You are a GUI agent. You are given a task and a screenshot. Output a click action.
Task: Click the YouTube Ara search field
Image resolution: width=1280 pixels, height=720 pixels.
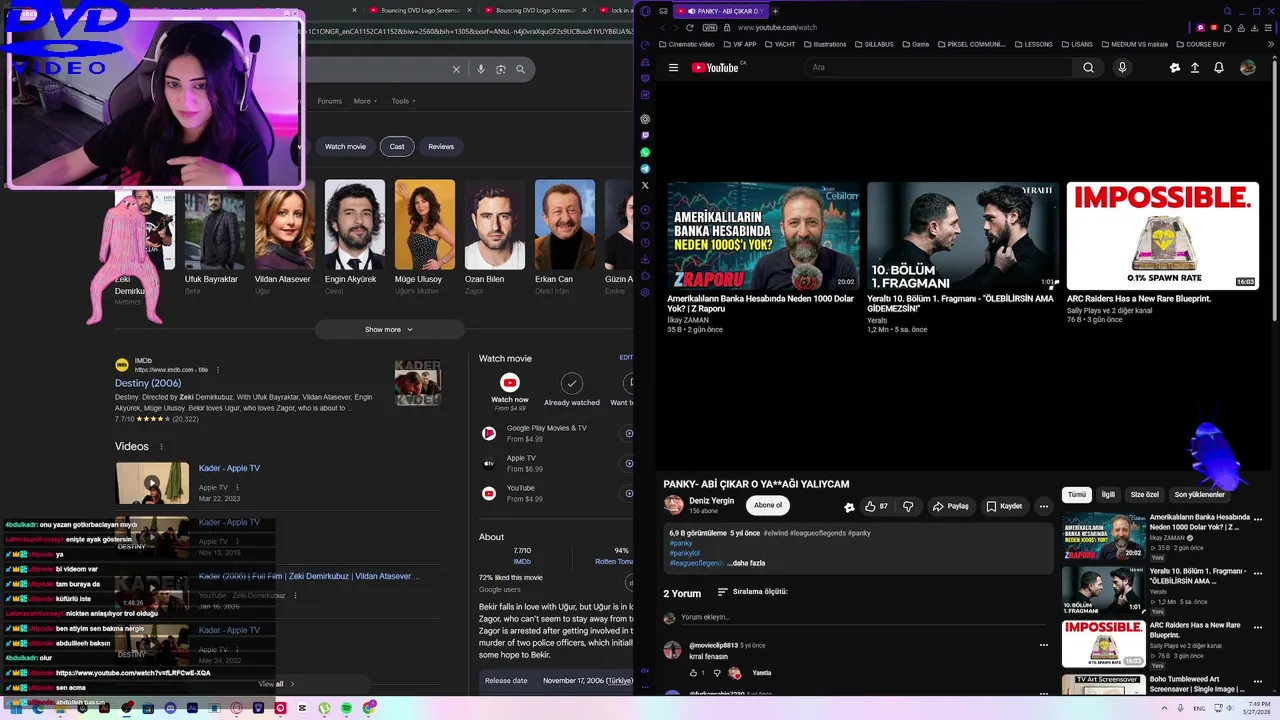click(939, 68)
